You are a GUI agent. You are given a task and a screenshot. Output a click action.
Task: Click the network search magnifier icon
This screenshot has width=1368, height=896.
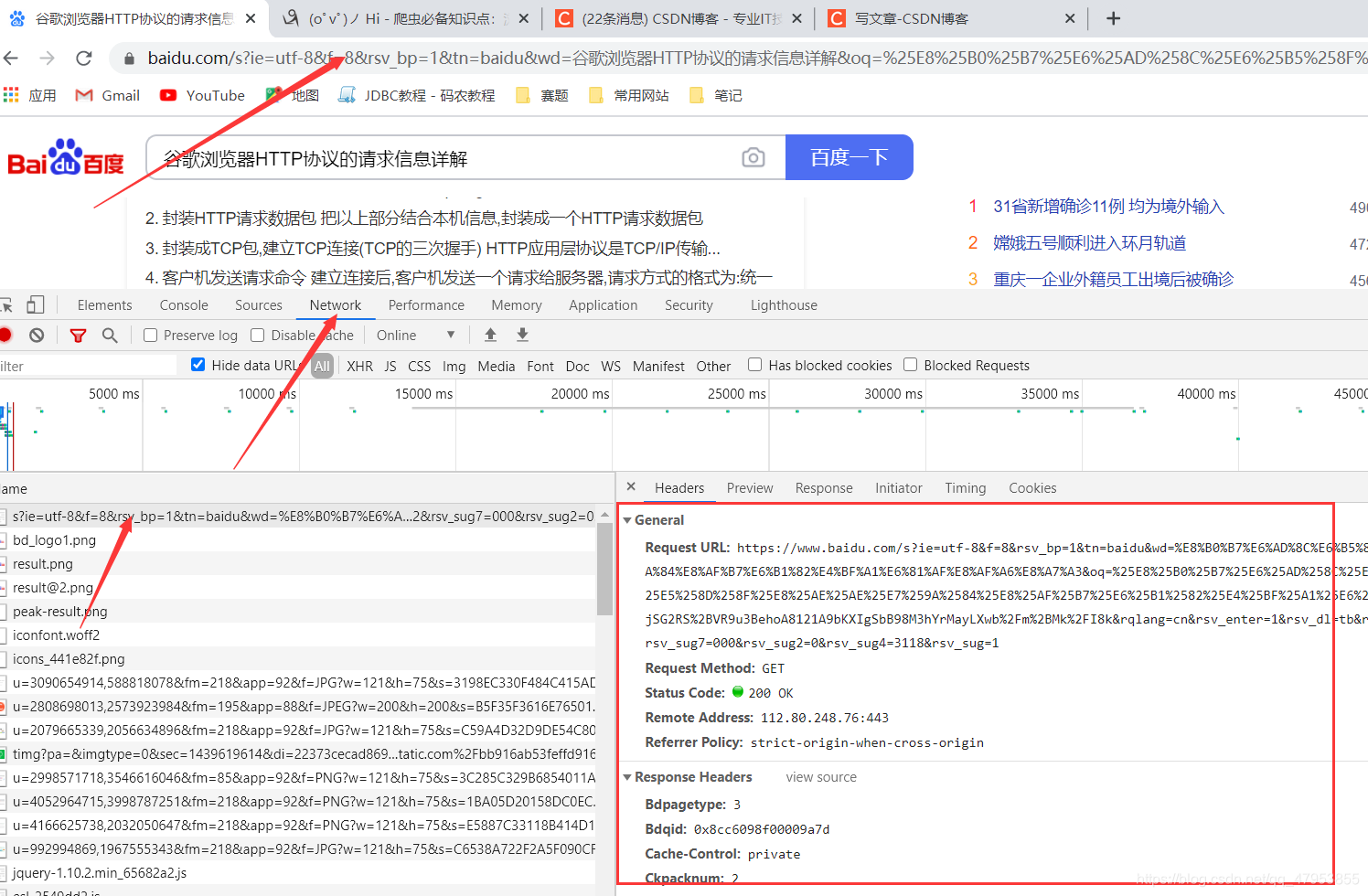pos(110,336)
